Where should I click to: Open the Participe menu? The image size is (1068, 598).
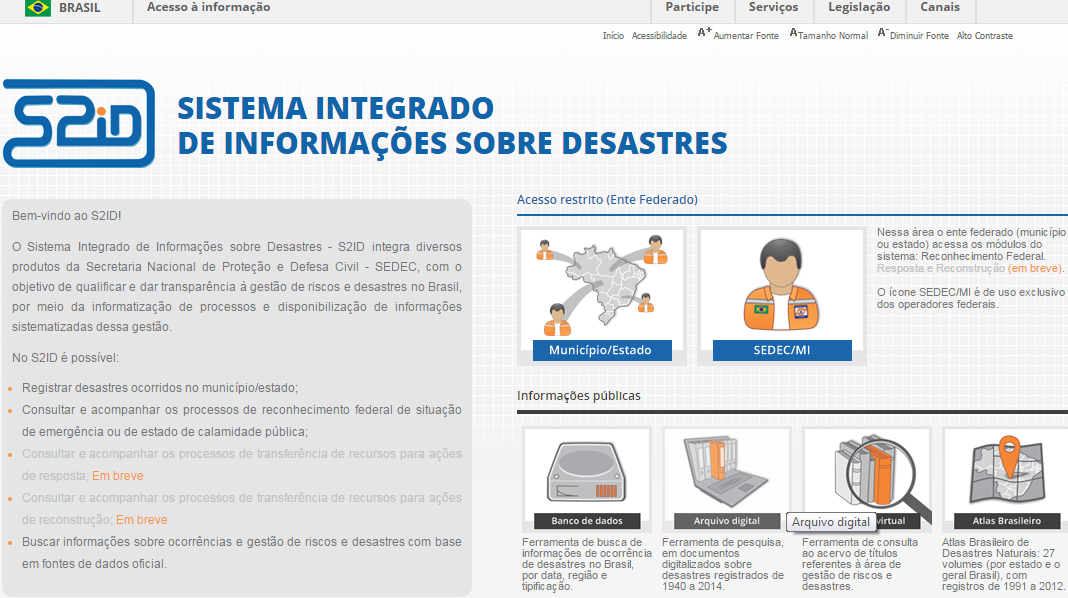click(x=692, y=8)
